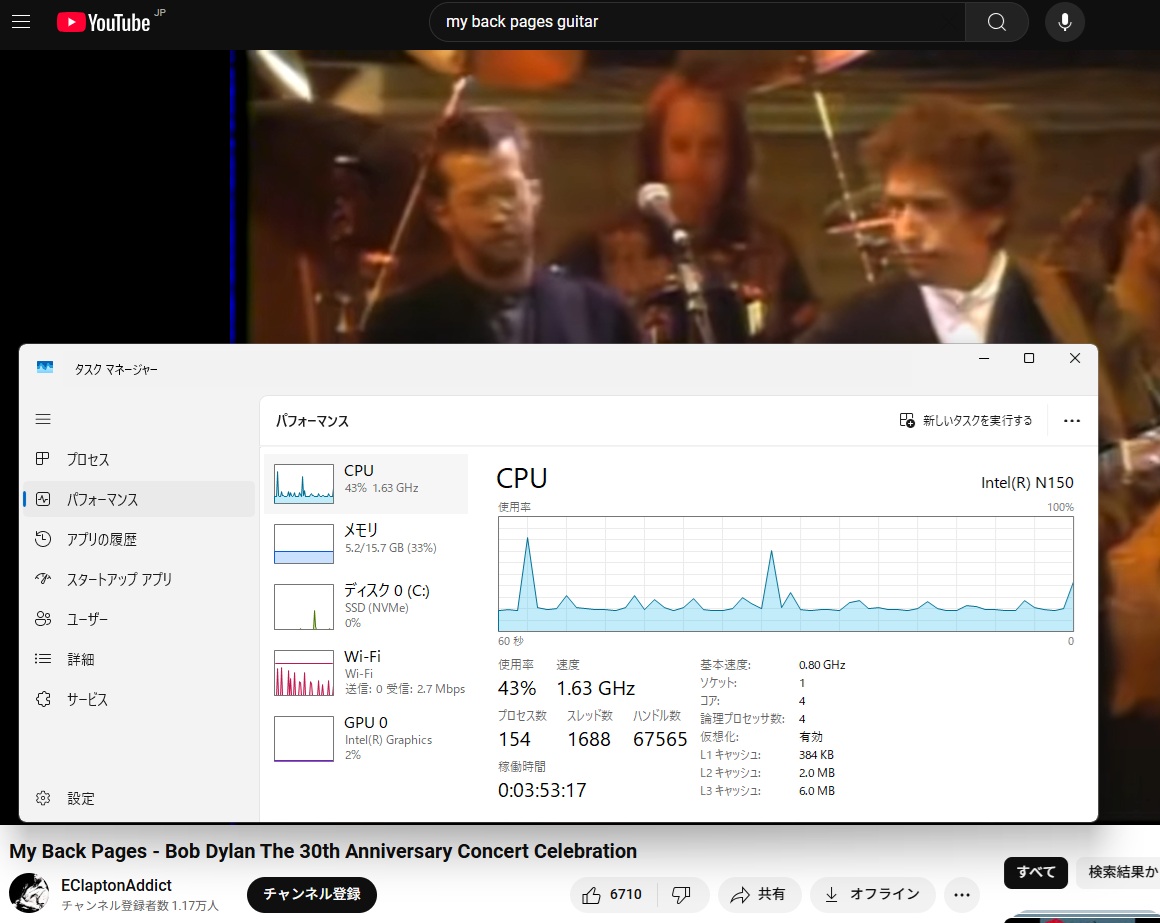The height and width of the screenshot is (923, 1160).
Task: Select the Wi-Fi performance entry
Action: 366,672
